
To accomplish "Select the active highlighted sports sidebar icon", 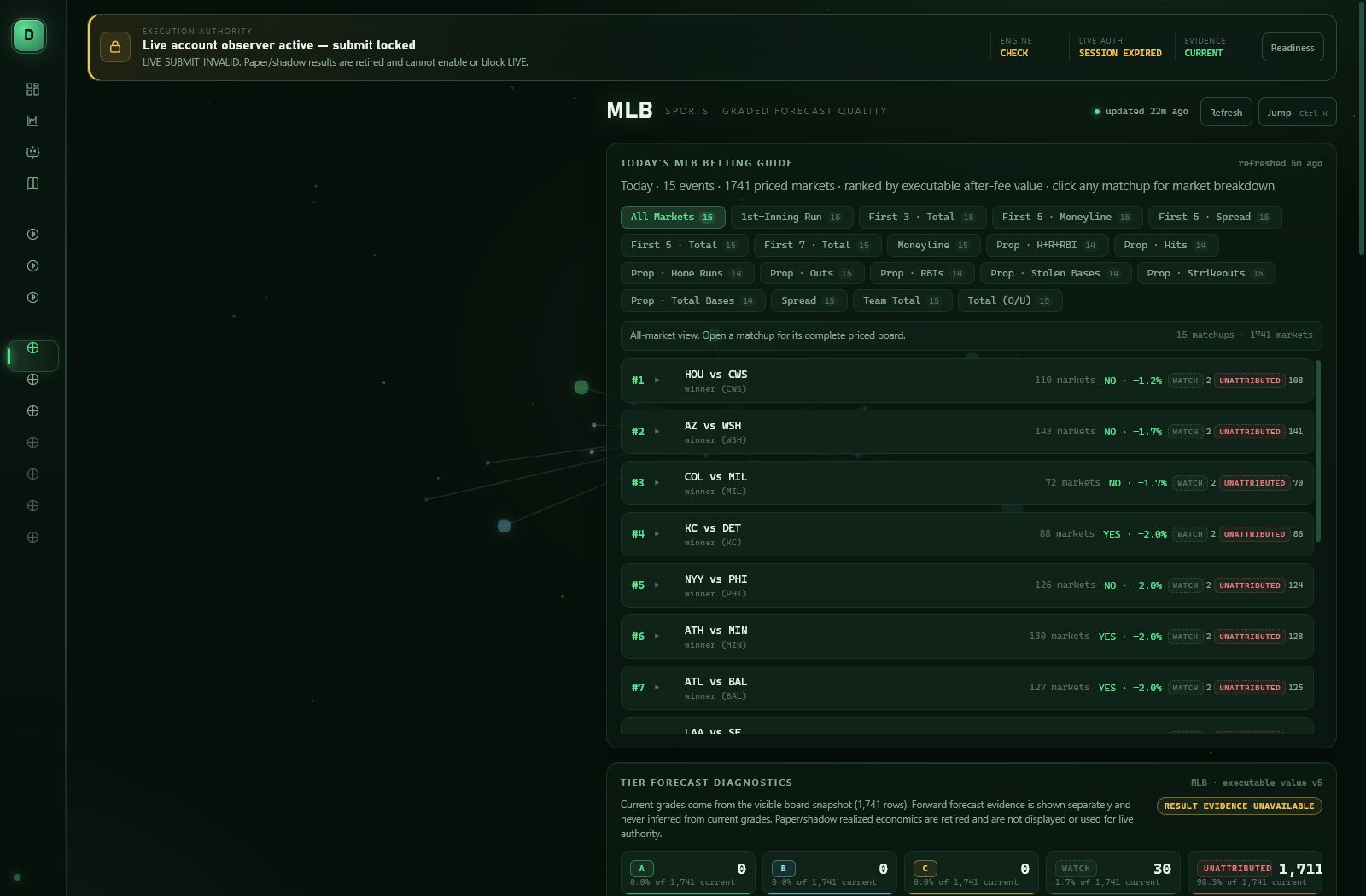I will pyautogui.click(x=32, y=356).
